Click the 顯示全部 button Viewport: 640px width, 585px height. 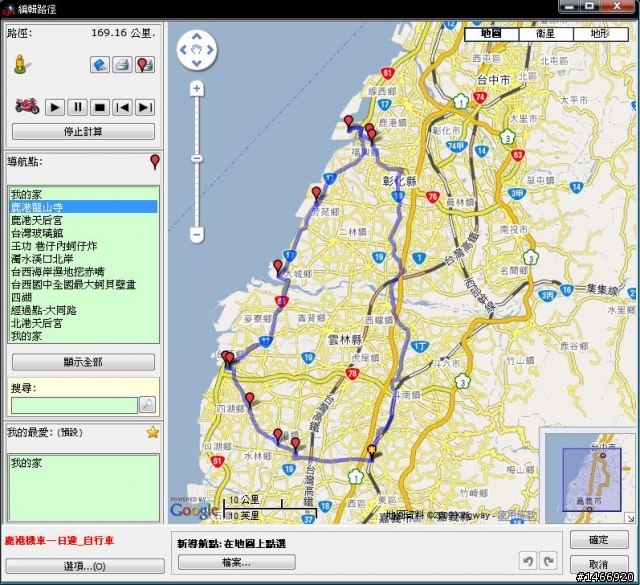[x=83, y=362]
